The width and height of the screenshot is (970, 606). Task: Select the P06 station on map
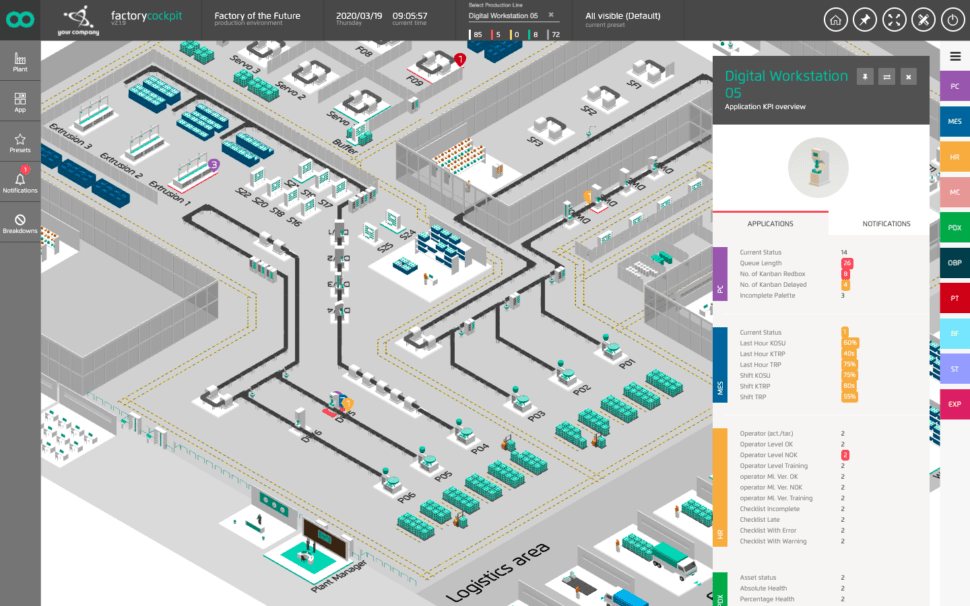[391, 482]
